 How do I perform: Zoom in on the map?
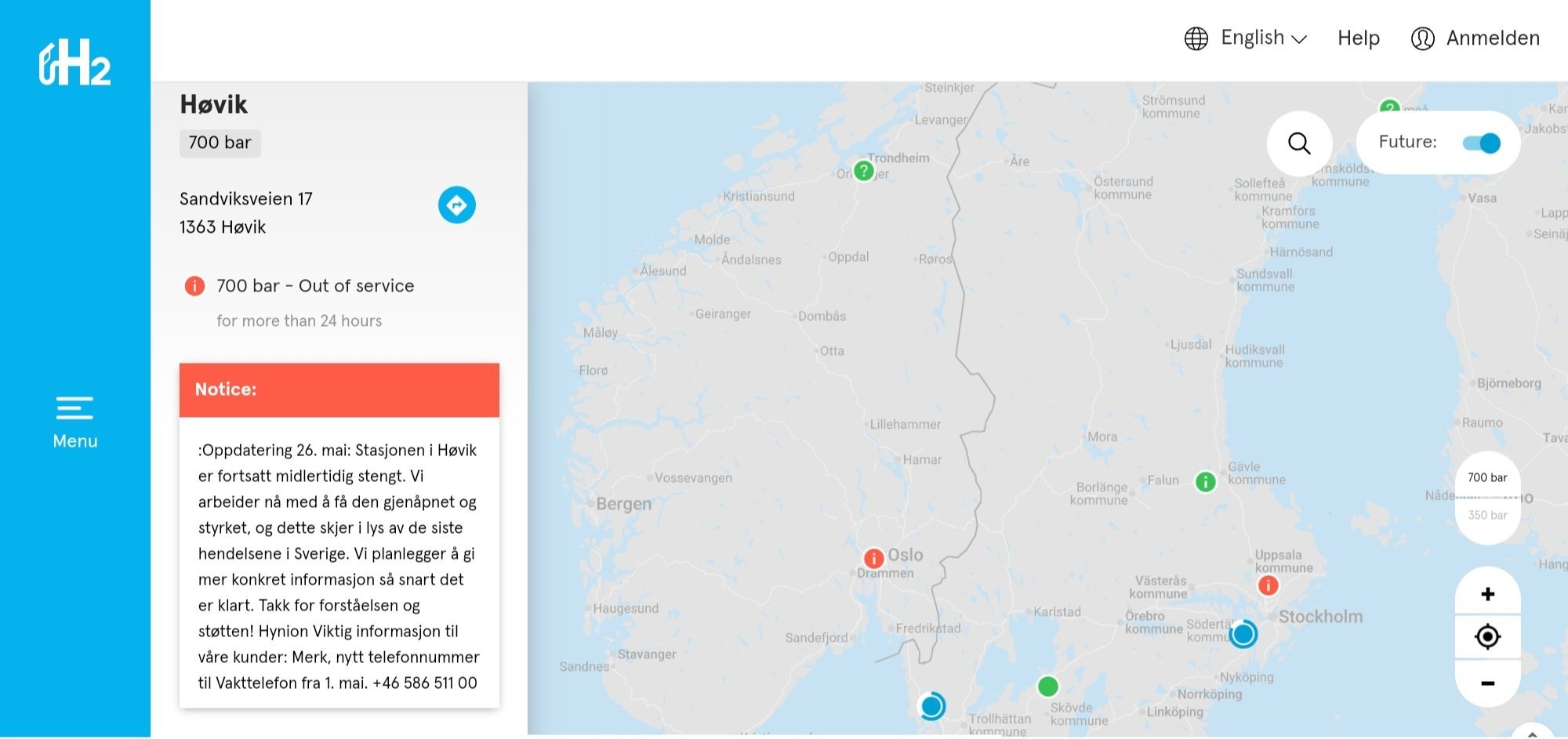(x=1487, y=594)
